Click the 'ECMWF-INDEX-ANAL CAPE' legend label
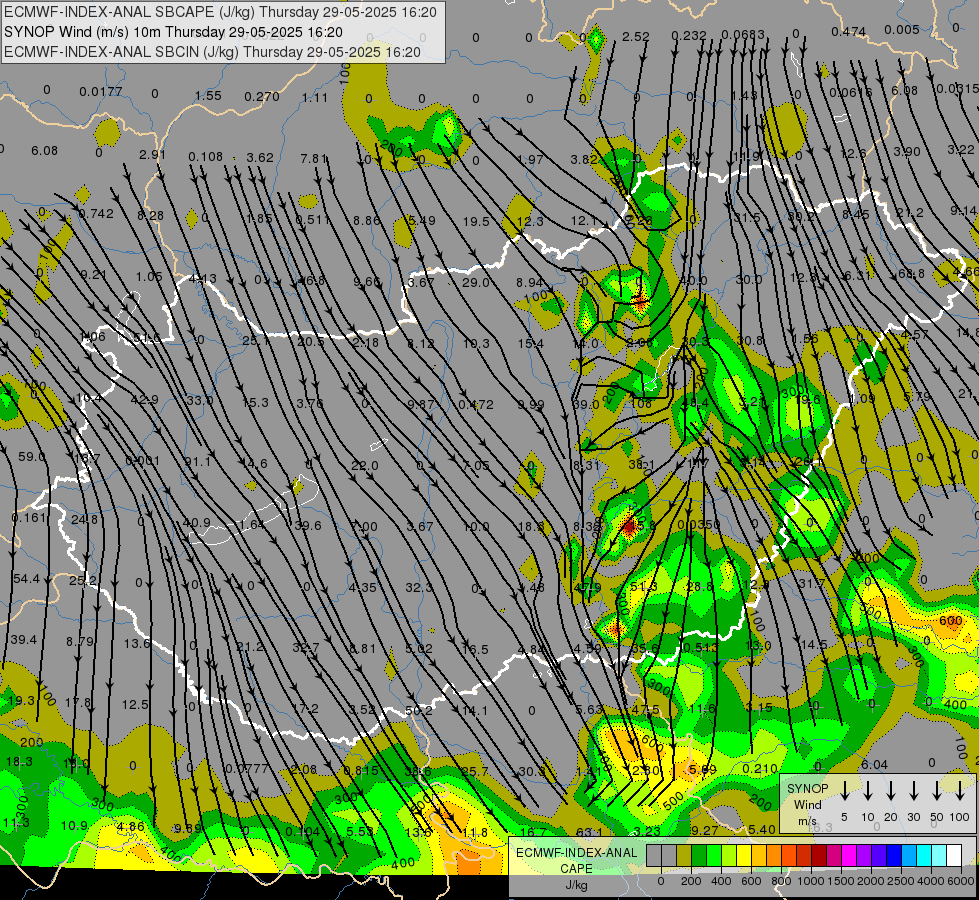 576,860
